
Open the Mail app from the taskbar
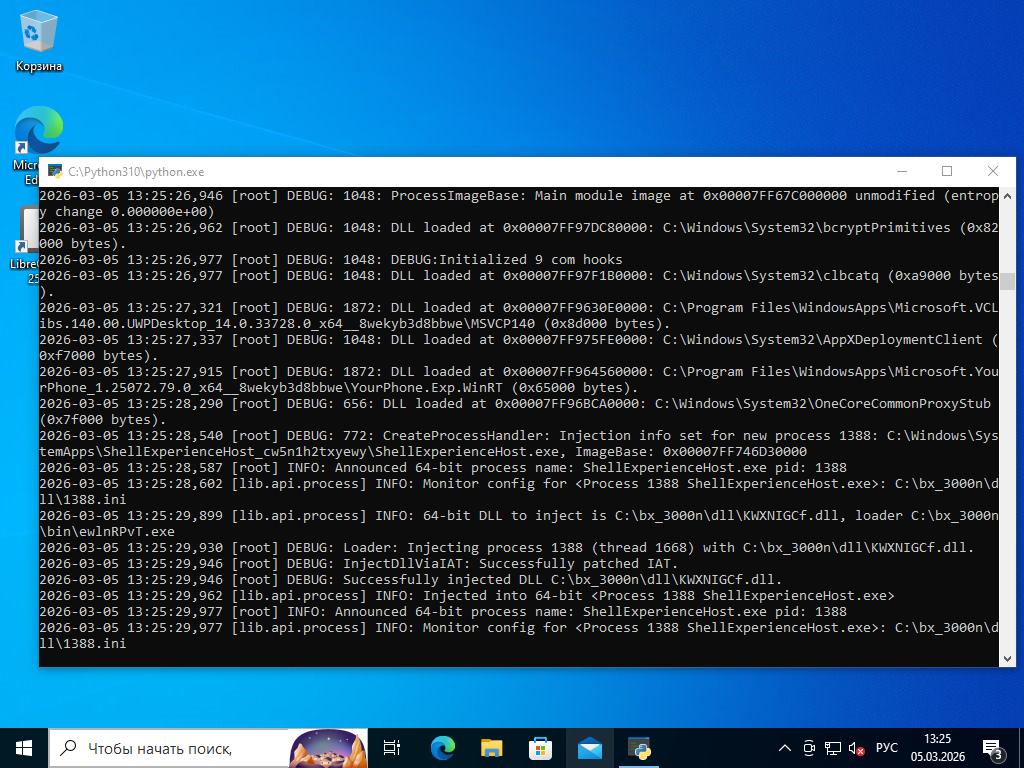tap(589, 748)
